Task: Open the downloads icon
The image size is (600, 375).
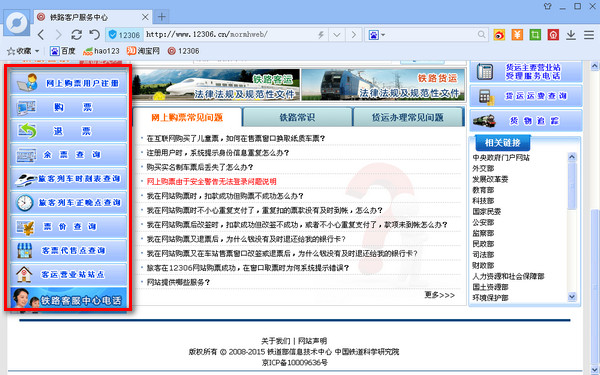Action: (x=571, y=35)
